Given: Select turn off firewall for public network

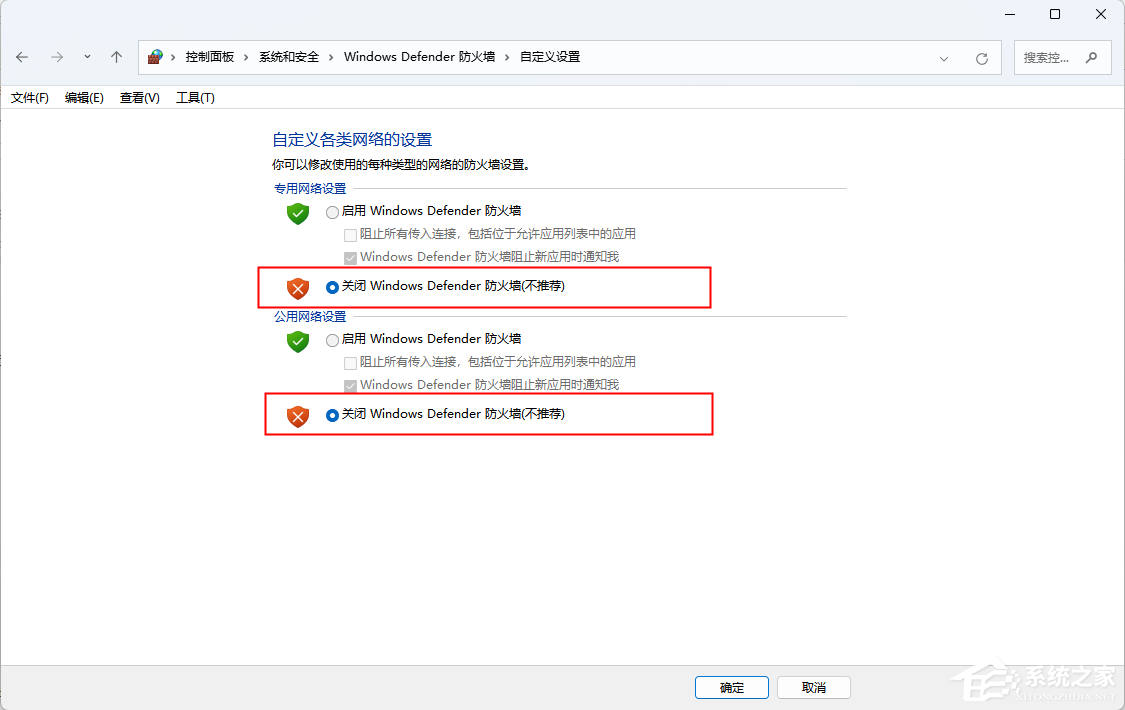Looking at the screenshot, I should pos(332,415).
